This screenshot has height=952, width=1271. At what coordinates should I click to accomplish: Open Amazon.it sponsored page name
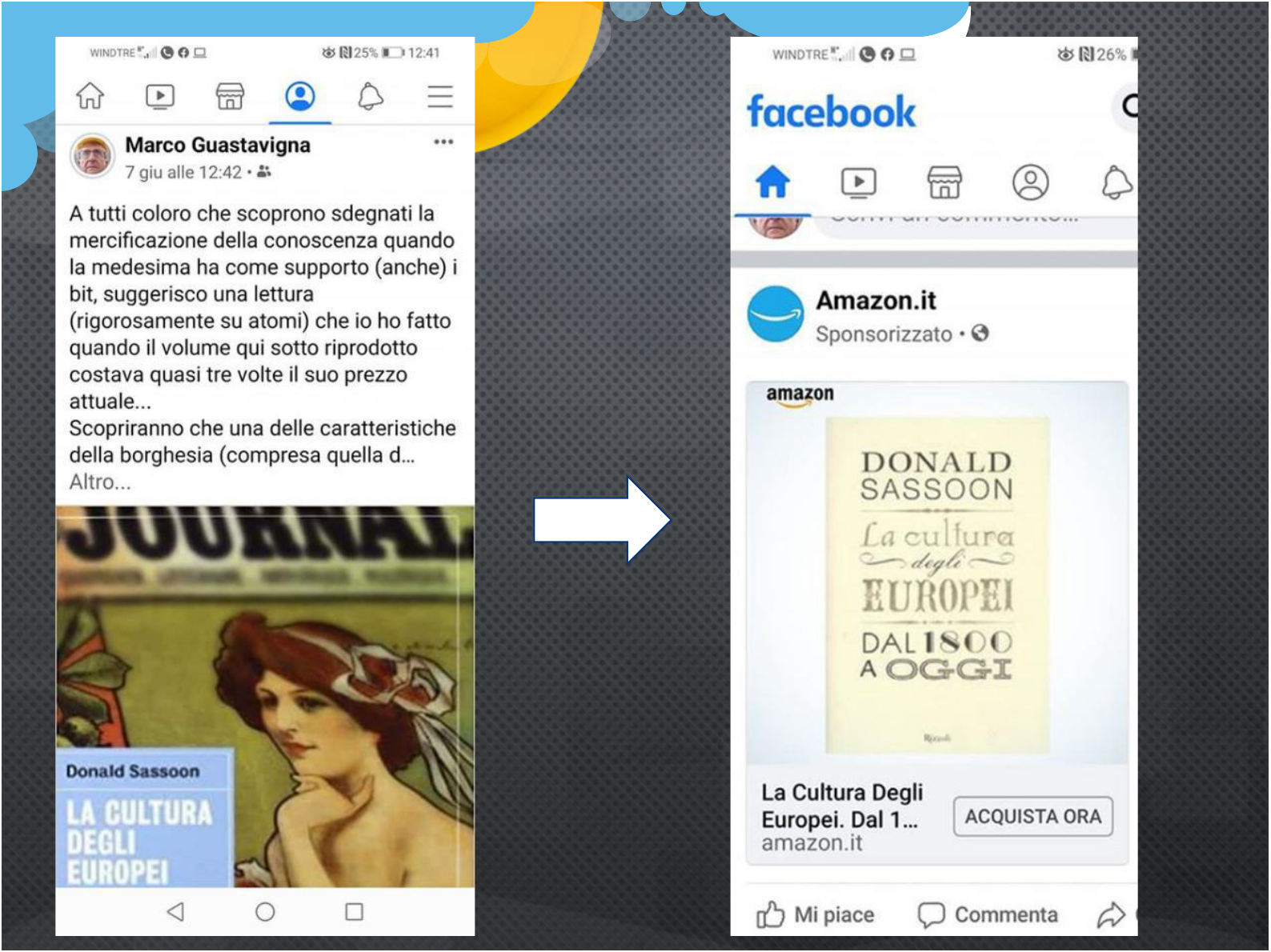click(876, 301)
